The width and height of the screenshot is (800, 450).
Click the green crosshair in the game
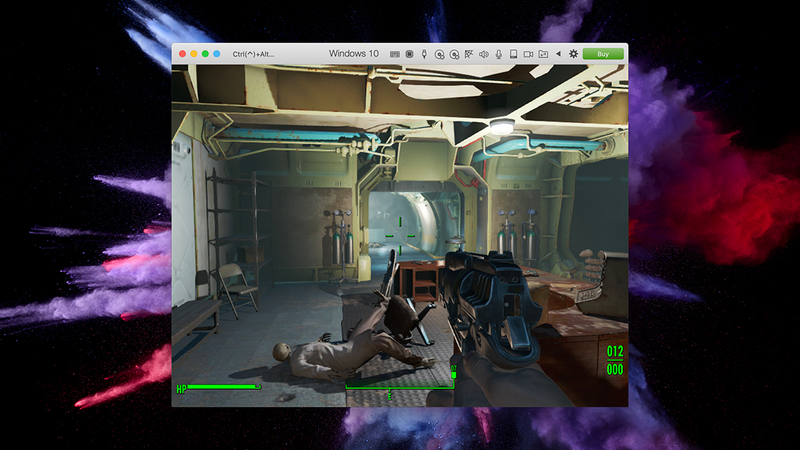[x=400, y=236]
